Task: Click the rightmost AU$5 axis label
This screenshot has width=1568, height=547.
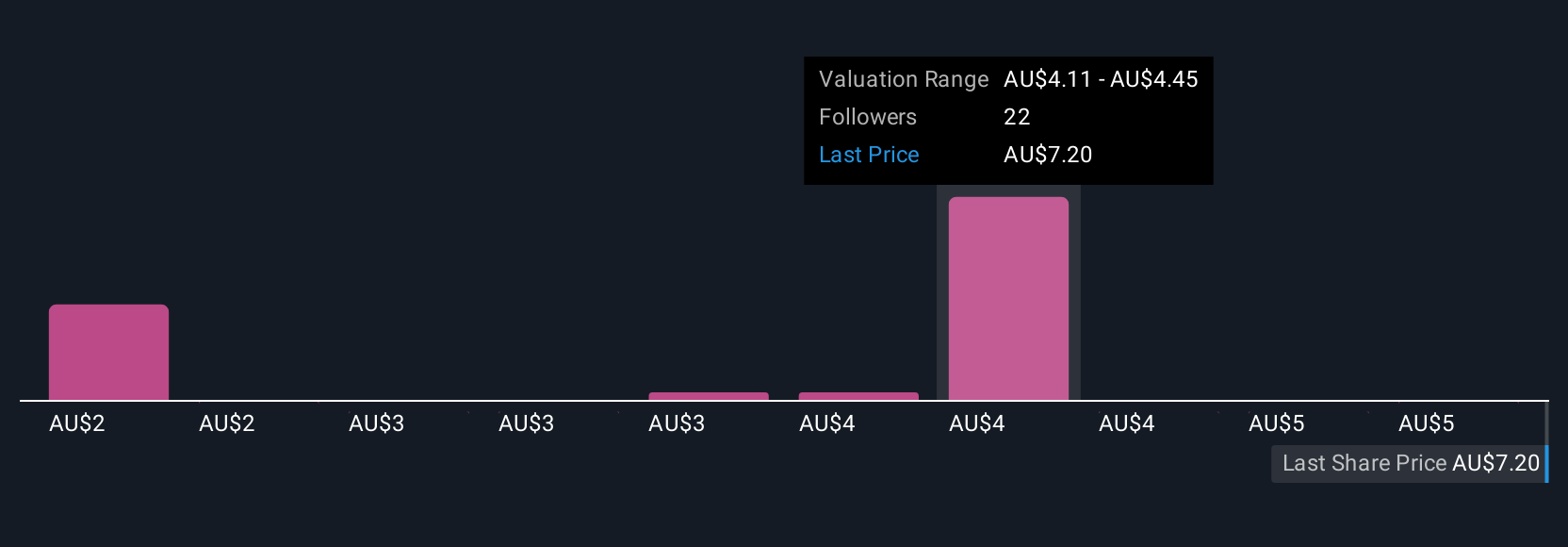Action: tap(1426, 423)
